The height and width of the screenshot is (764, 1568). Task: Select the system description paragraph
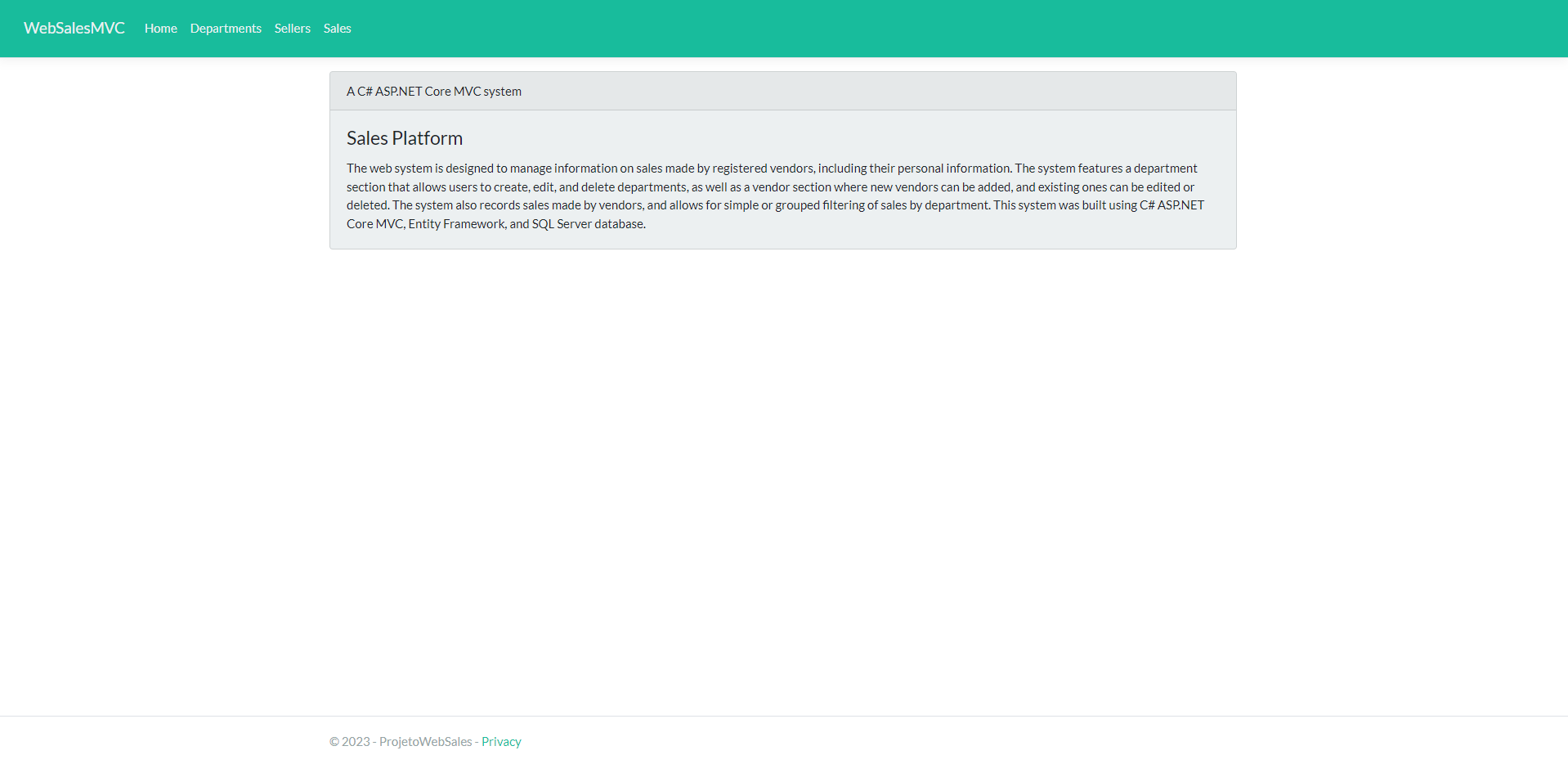tap(775, 195)
